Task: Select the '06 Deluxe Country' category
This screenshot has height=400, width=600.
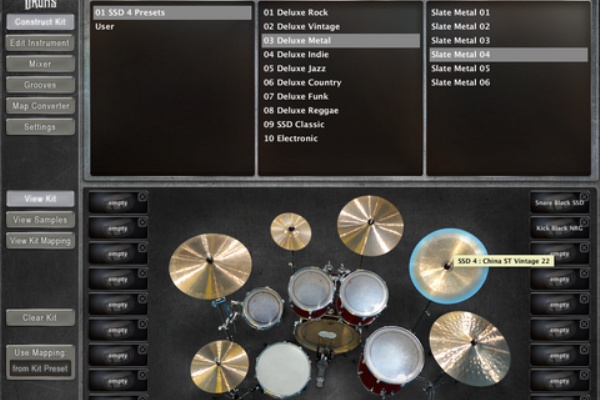Action: tap(341, 82)
